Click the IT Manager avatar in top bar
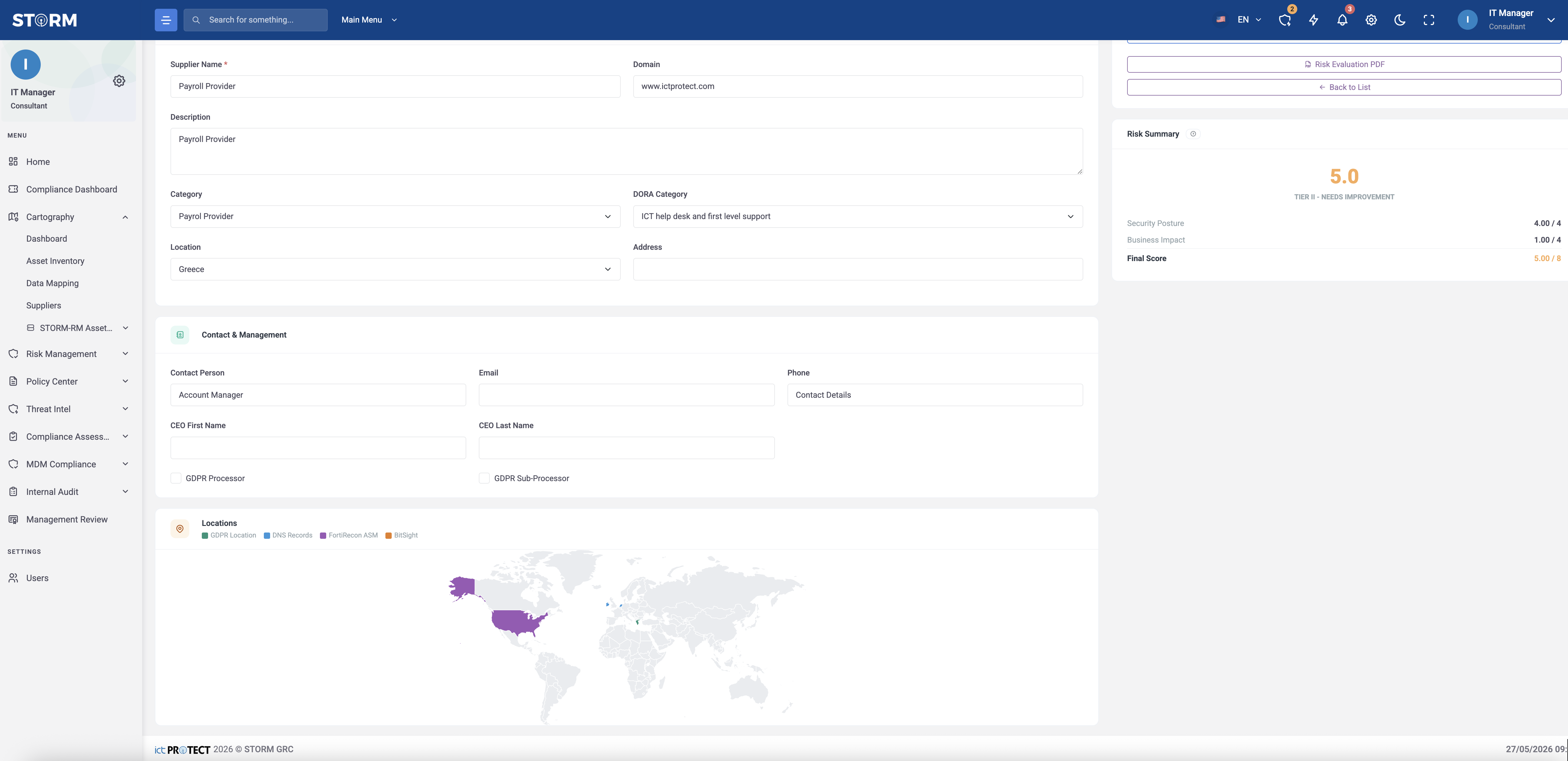The height and width of the screenshot is (761, 1568). pos(1467,20)
